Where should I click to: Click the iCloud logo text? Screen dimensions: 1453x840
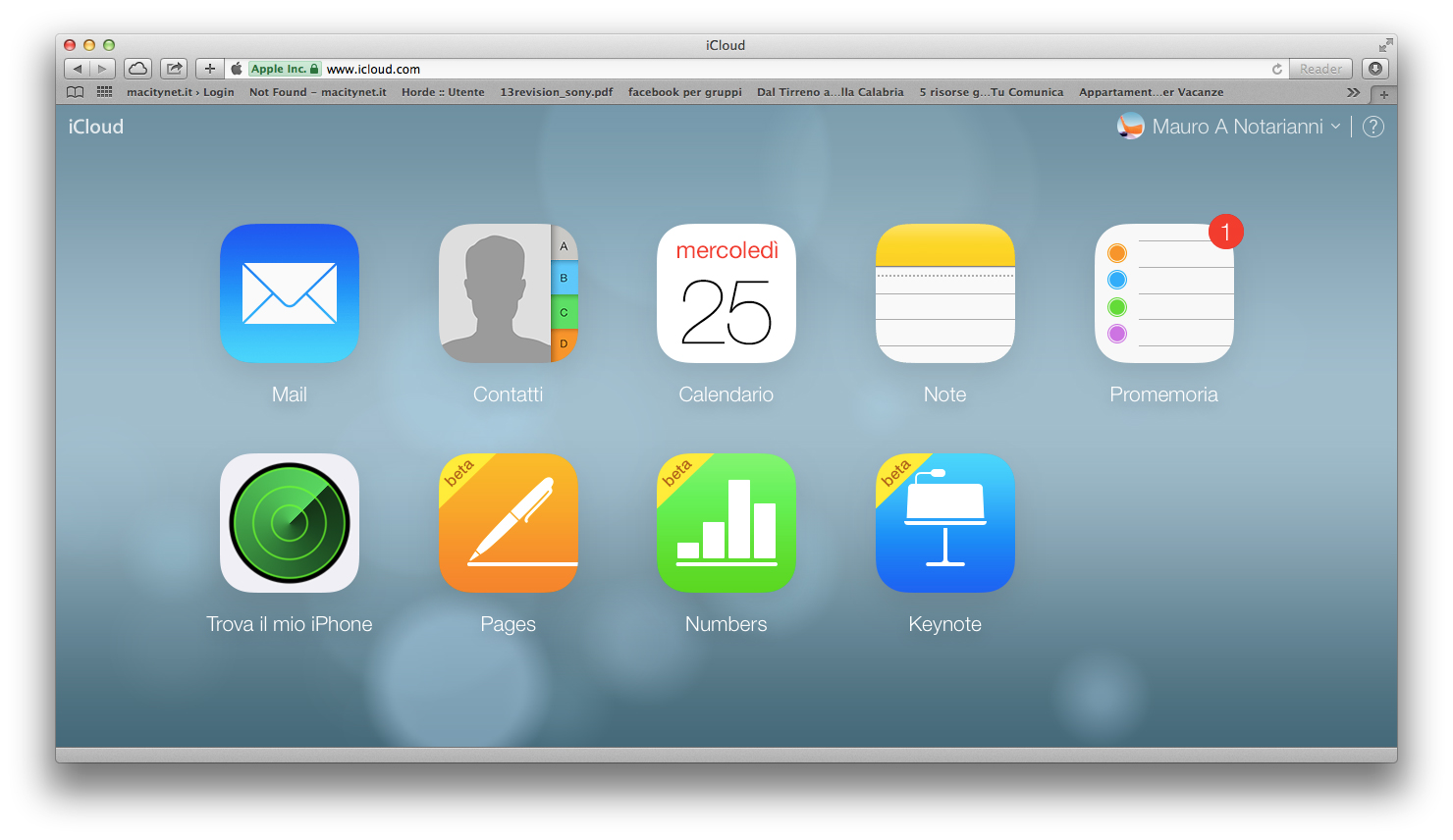(x=96, y=127)
